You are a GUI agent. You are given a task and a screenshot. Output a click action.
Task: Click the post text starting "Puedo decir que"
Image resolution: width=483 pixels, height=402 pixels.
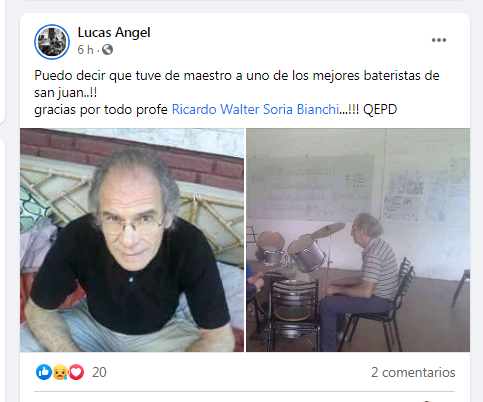(x=237, y=76)
